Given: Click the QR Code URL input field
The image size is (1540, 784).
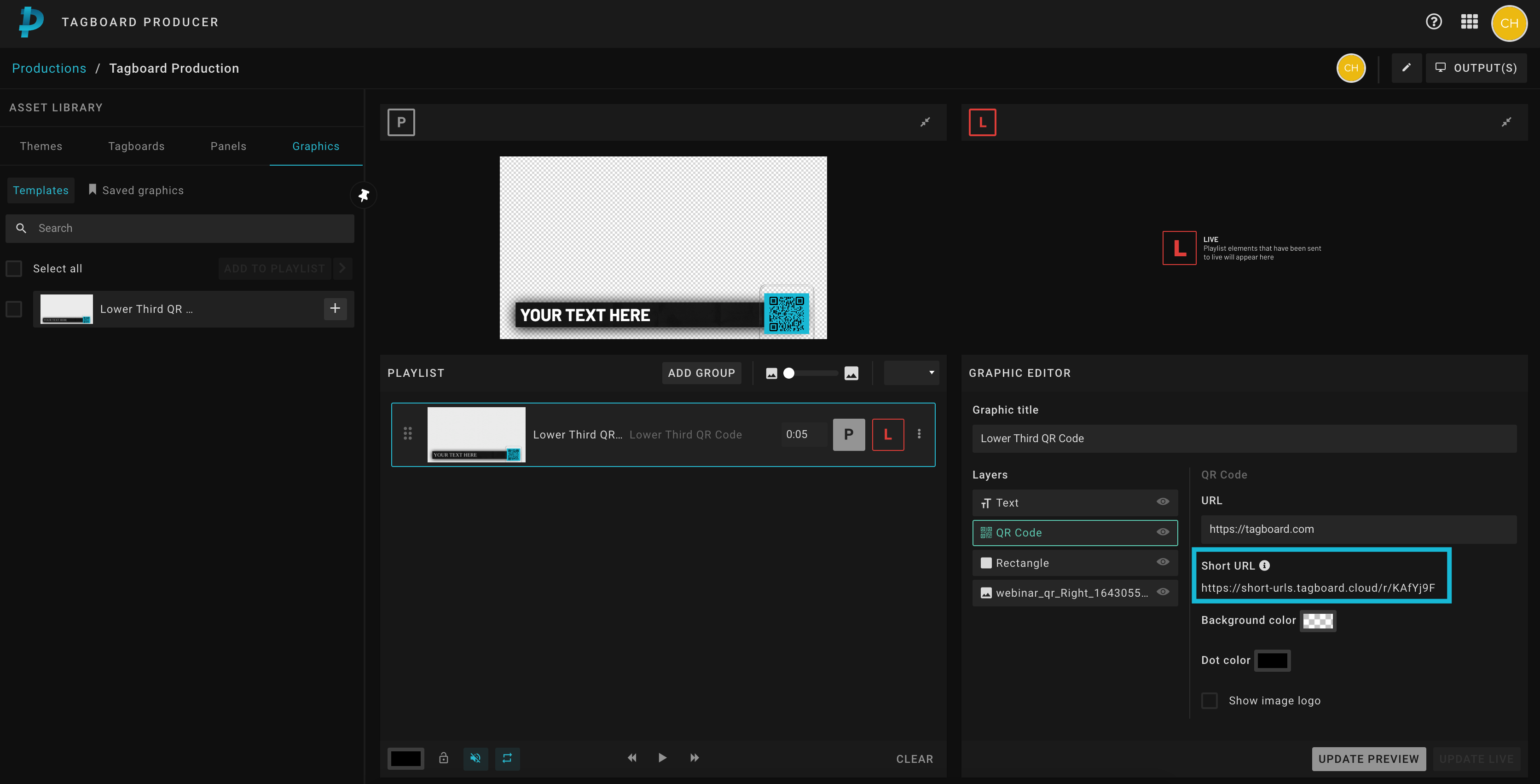Looking at the screenshot, I should point(1358,530).
